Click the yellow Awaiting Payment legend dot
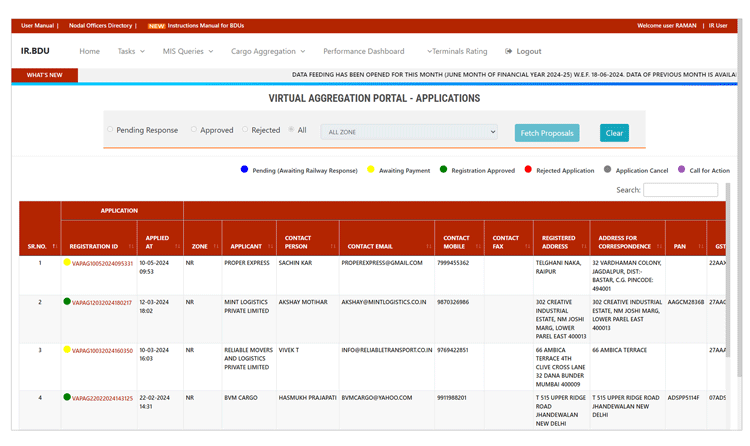 (x=371, y=169)
